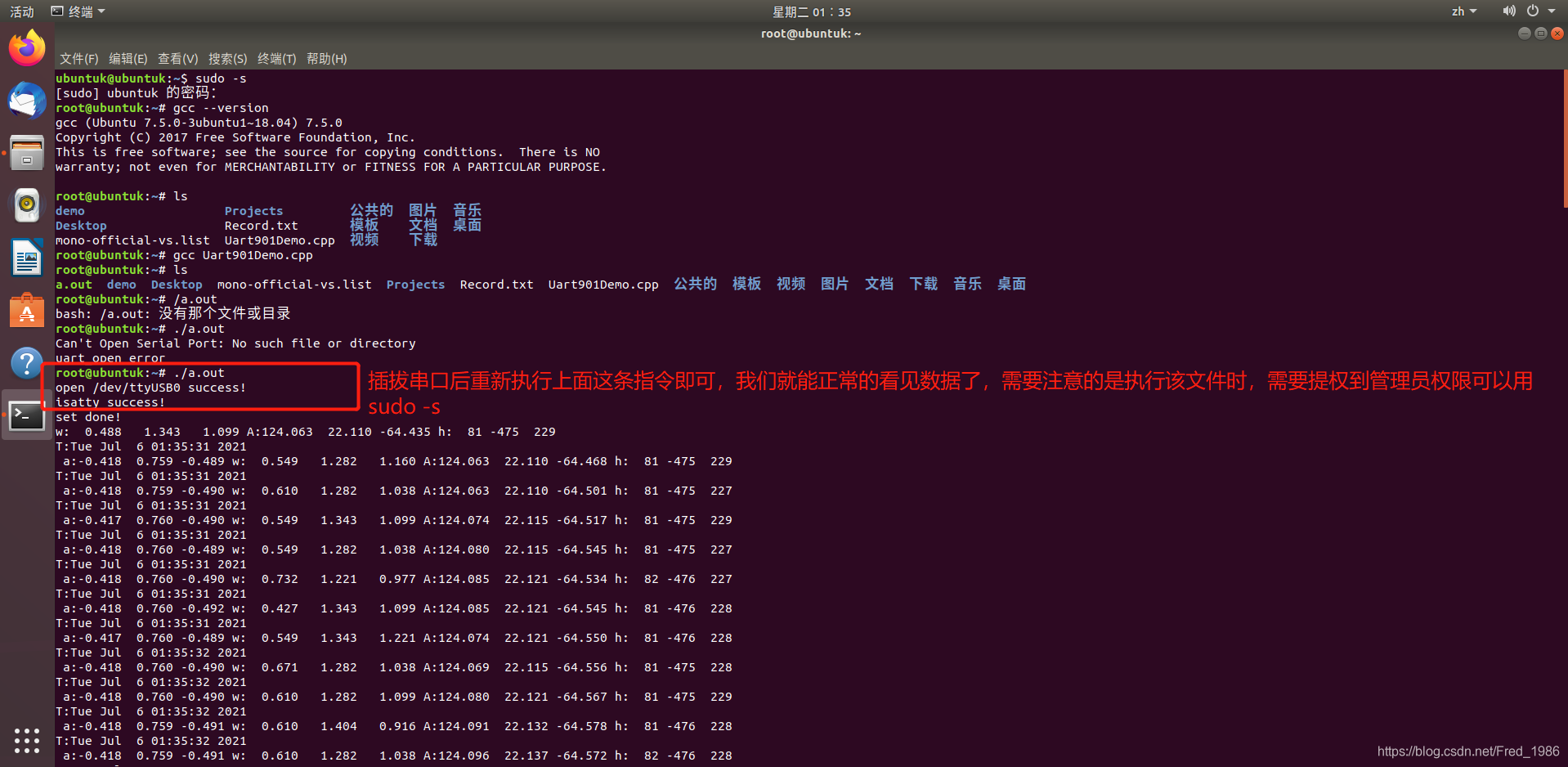This screenshot has width=1568, height=767.
Task: Open the 编辑(E) menu
Action: pyautogui.click(x=128, y=59)
